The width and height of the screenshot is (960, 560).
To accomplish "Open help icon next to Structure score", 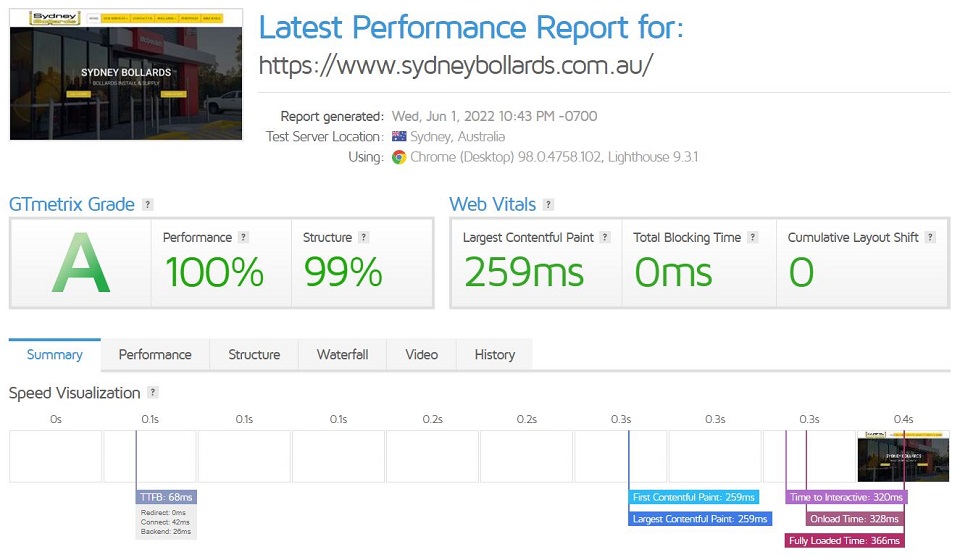I will pyautogui.click(x=364, y=237).
